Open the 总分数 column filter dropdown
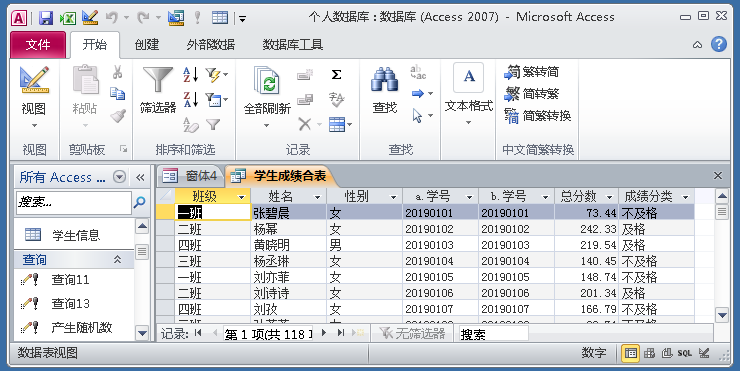Image resolution: width=740 pixels, height=371 pixels. [610, 197]
